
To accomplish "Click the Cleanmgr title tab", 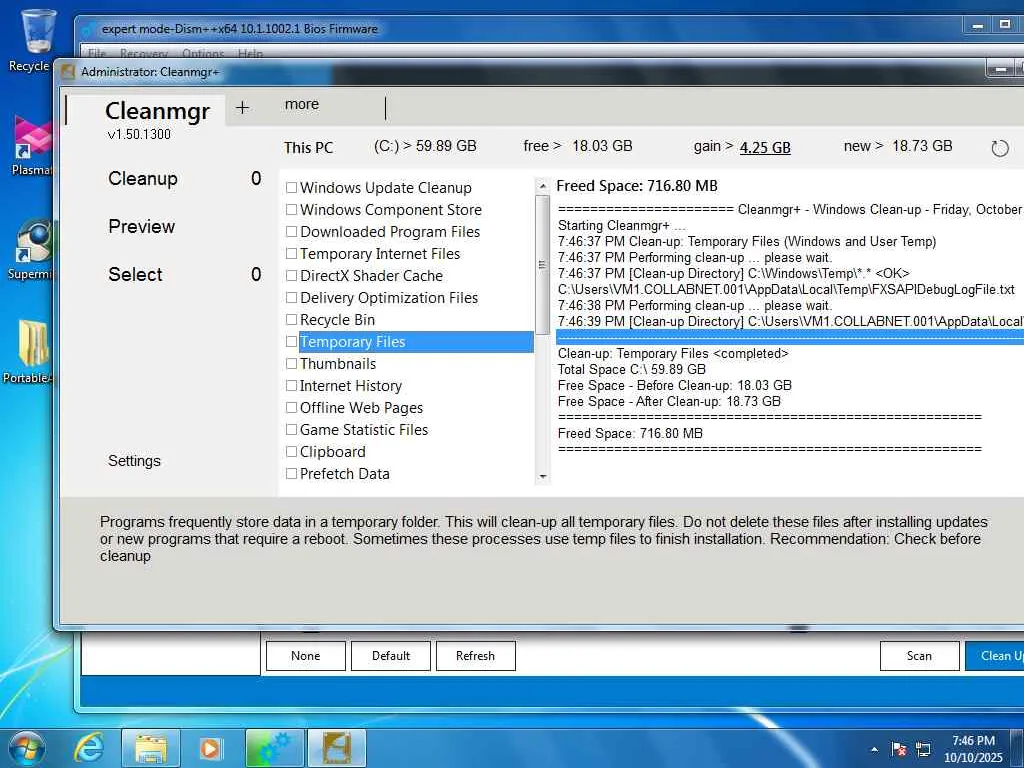I will [x=157, y=111].
